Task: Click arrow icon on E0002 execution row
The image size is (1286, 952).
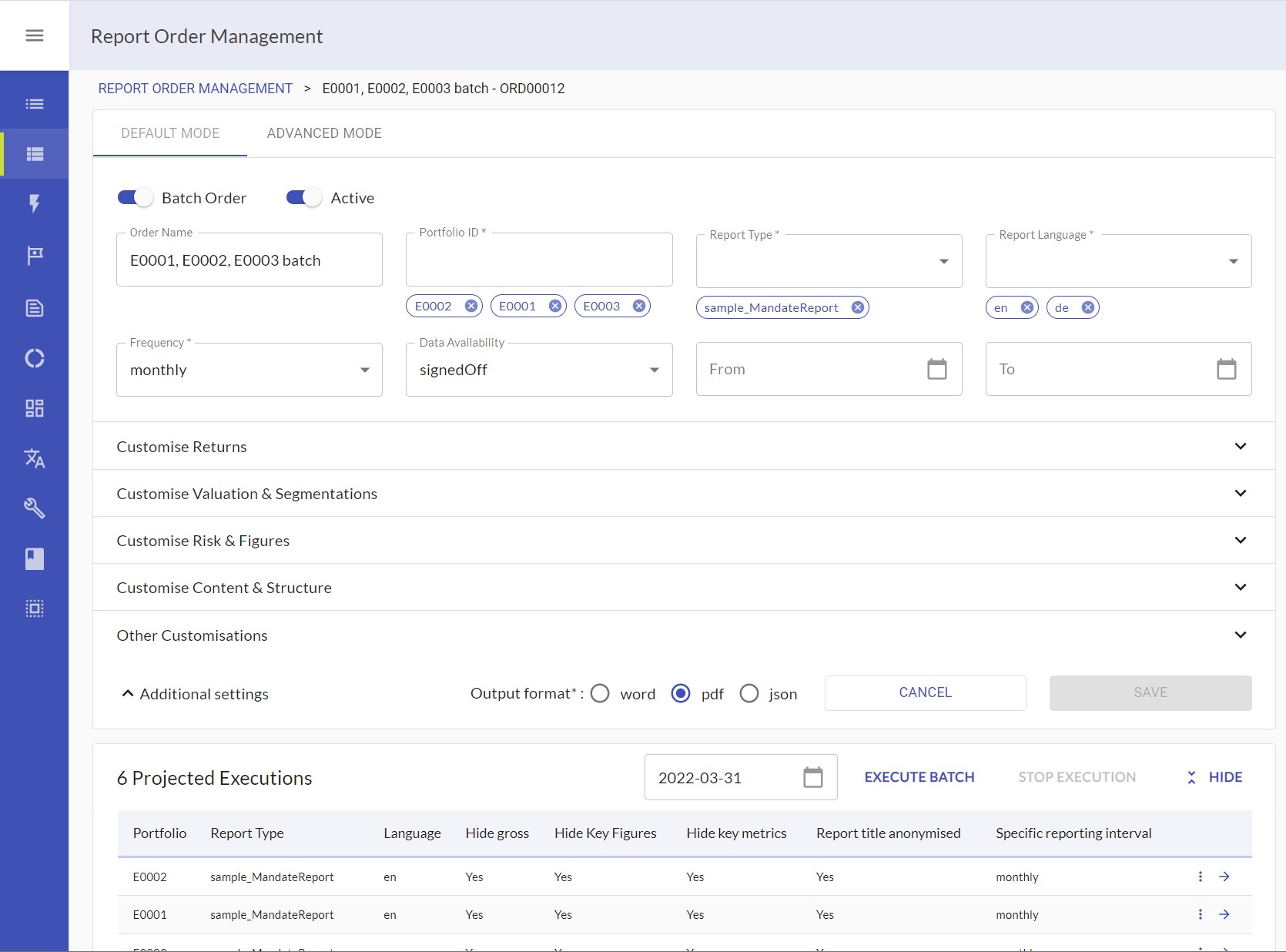Action: point(1224,877)
